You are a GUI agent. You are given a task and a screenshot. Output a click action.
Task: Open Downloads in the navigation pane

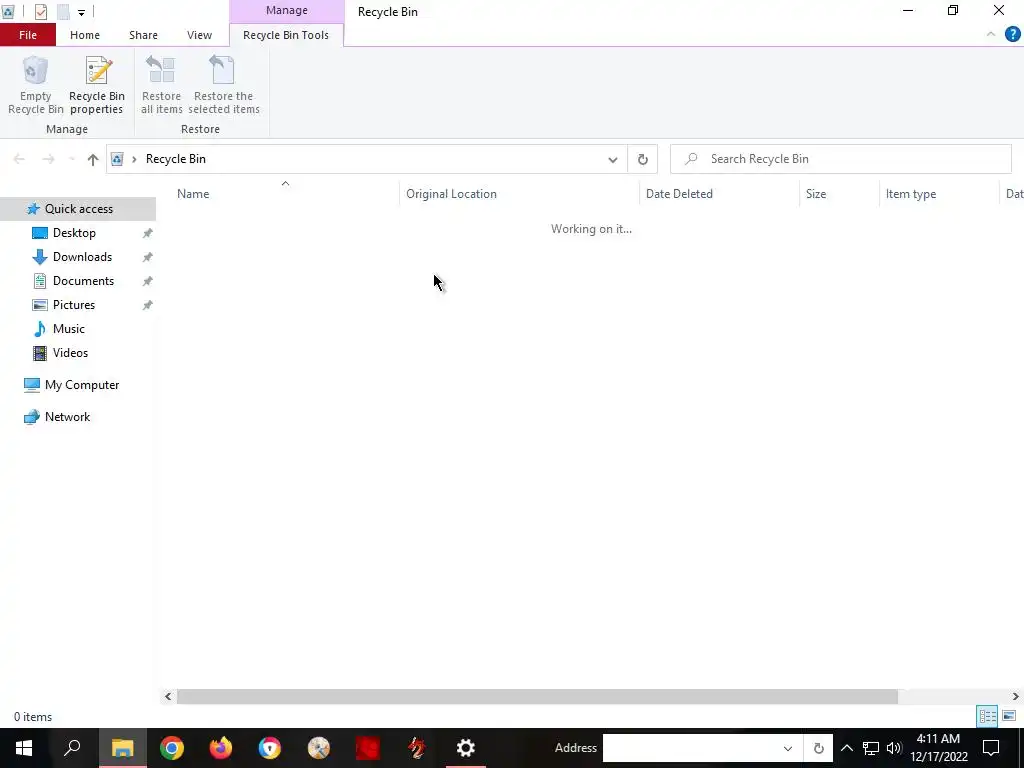[82, 257]
